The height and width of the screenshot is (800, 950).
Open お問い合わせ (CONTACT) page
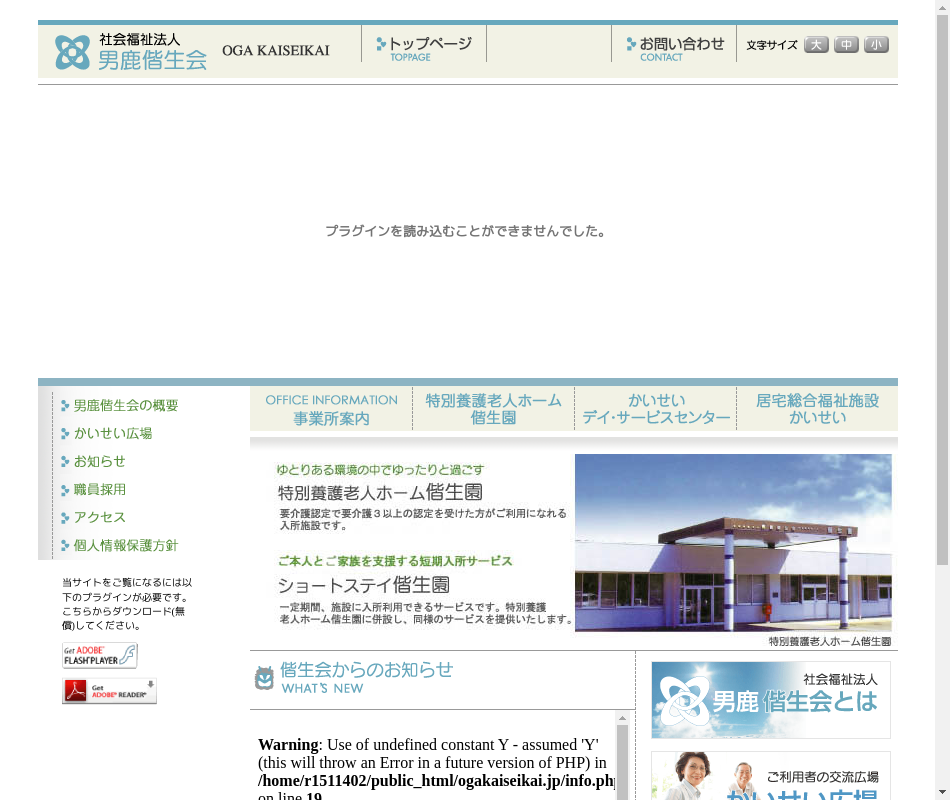(x=675, y=48)
